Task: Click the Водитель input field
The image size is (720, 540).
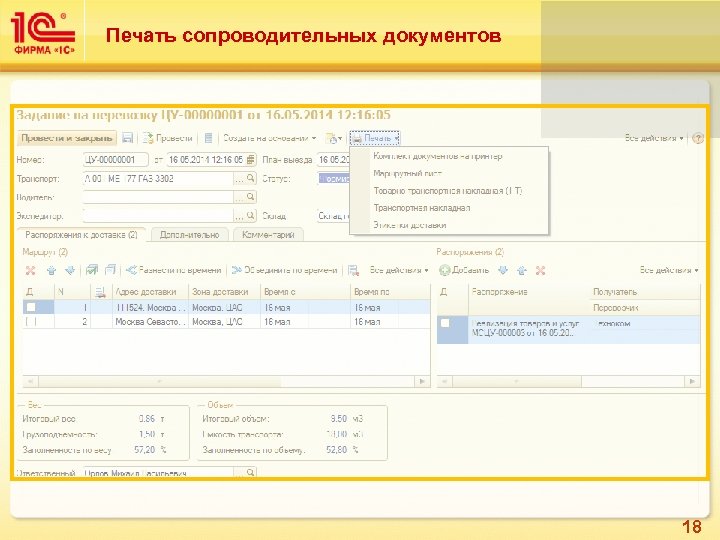Action: pos(158,197)
